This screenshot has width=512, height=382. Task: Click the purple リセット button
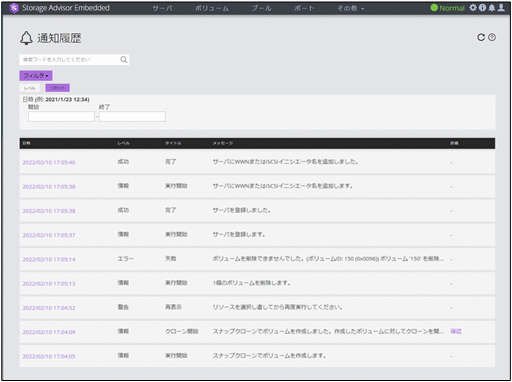[57, 88]
